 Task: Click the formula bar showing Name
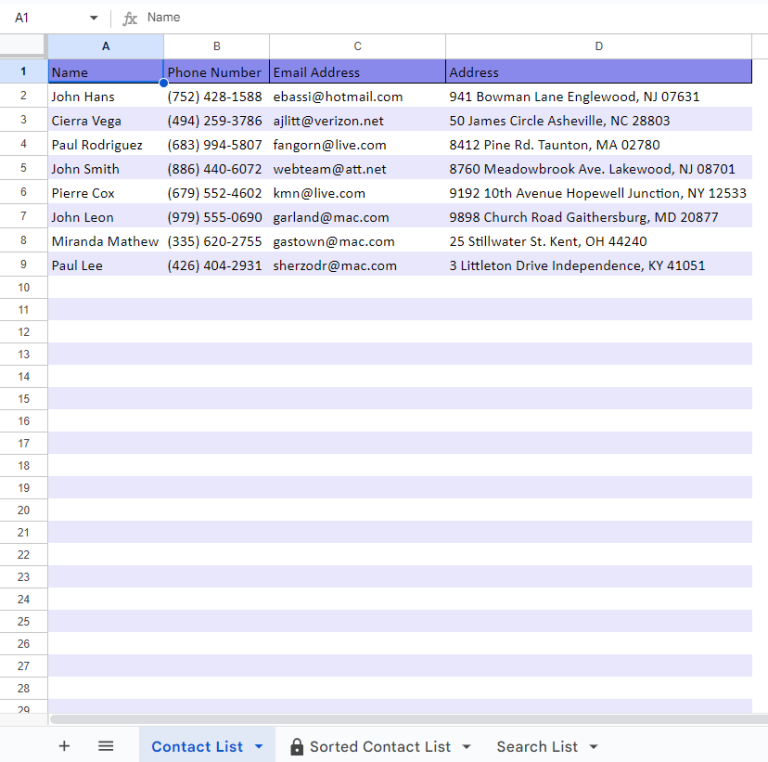tap(456, 18)
